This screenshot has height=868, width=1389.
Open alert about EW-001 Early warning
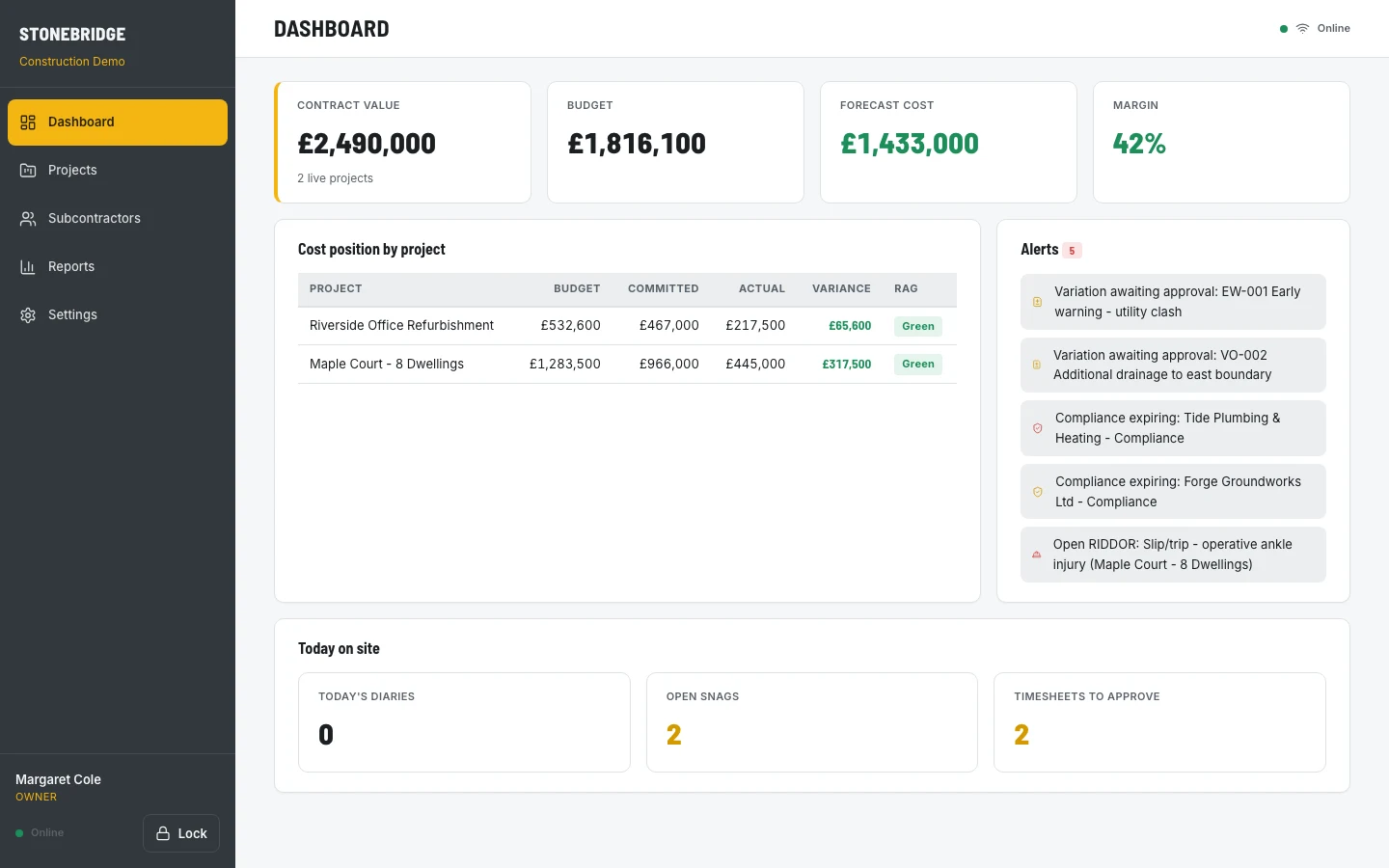pos(1173,302)
